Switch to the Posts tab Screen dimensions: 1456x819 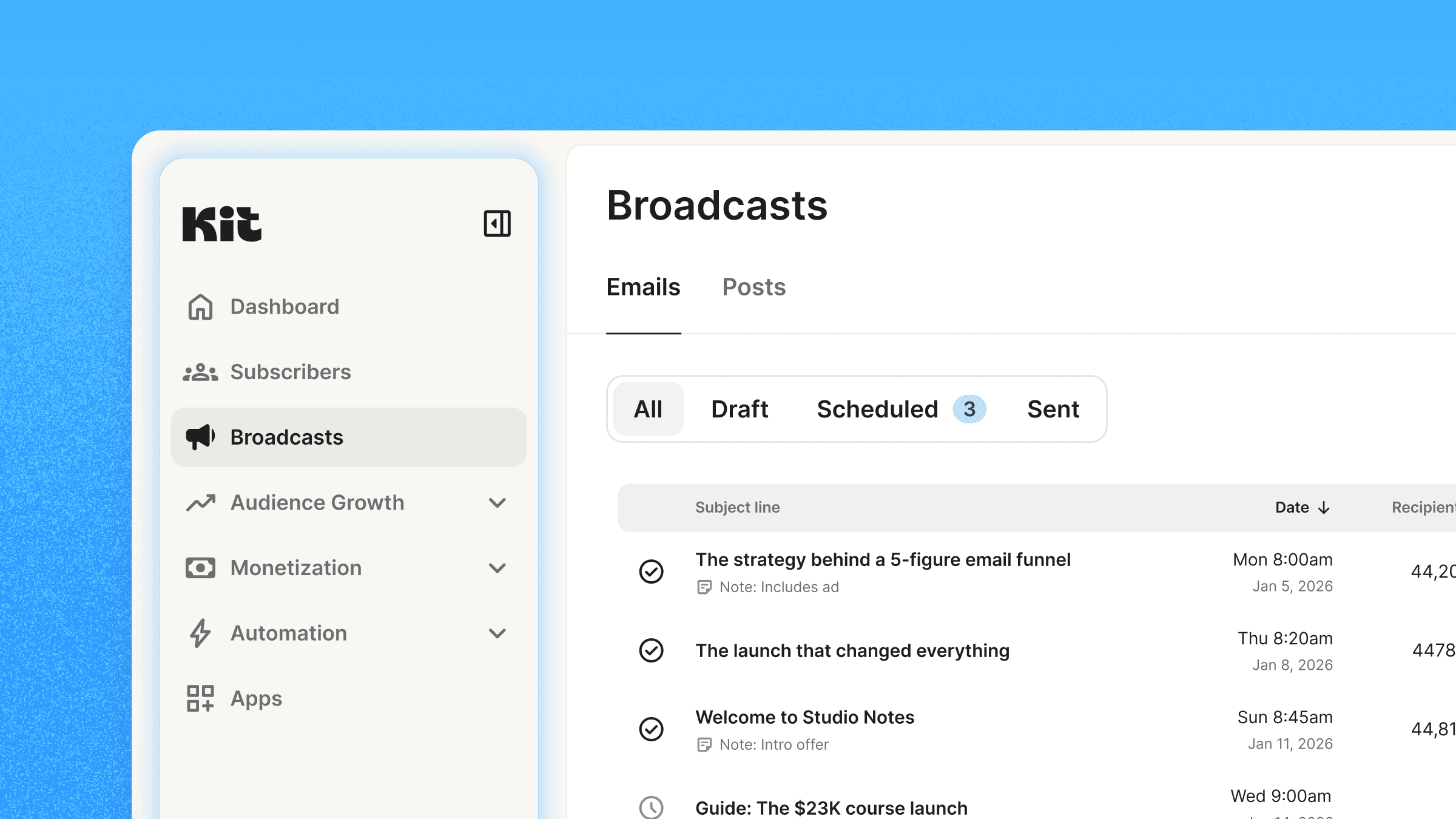(x=753, y=287)
